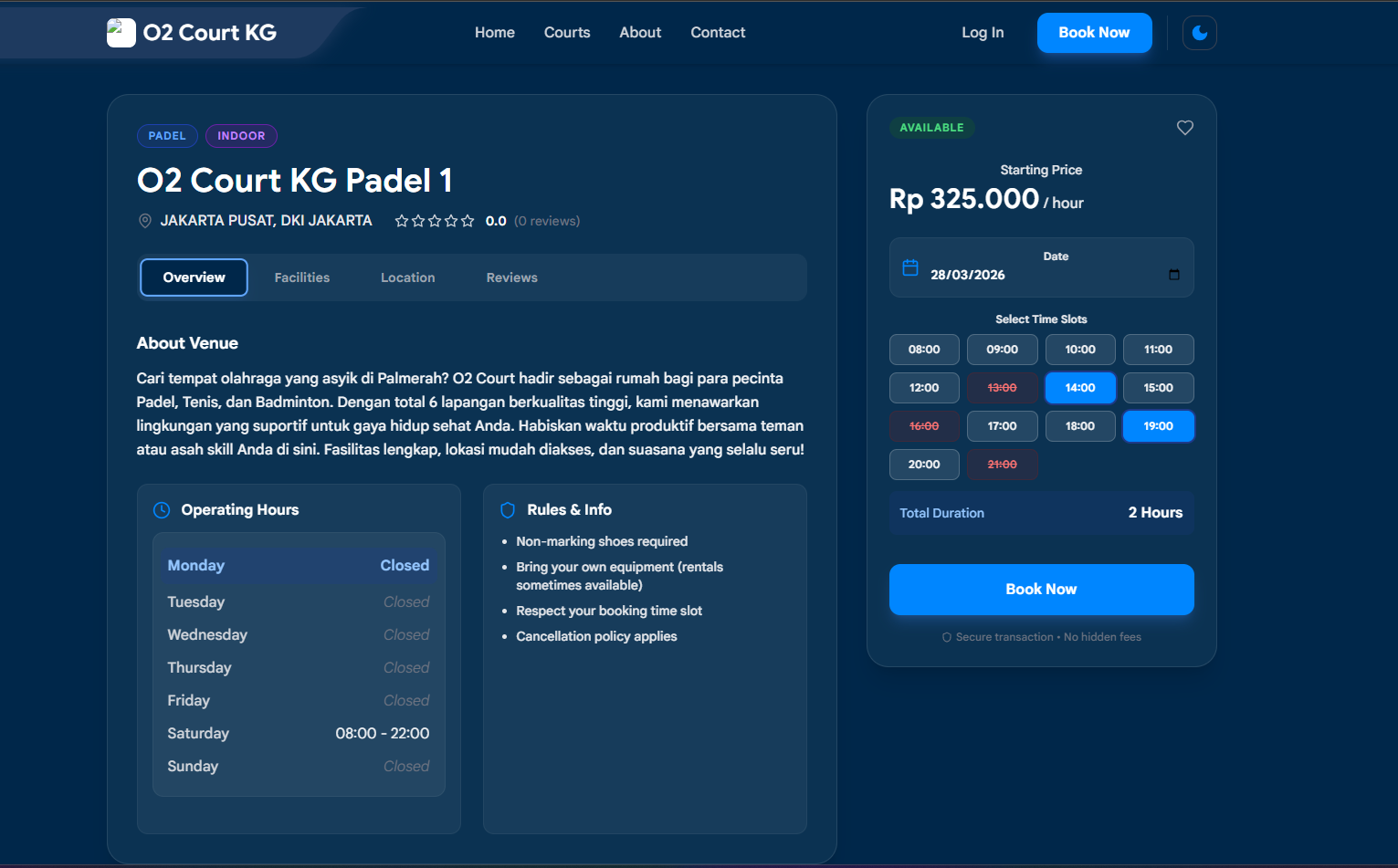Open the Reviews tab
This screenshot has width=1398, height=868.
511,277
